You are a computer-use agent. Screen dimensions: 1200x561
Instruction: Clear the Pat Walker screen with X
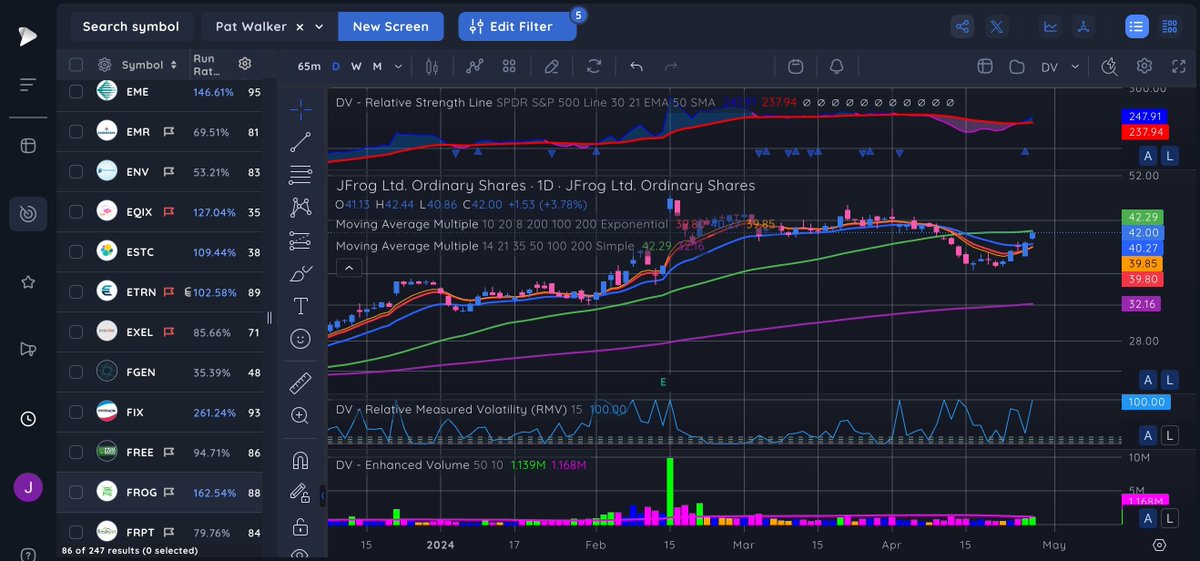[x=299, y=27]
